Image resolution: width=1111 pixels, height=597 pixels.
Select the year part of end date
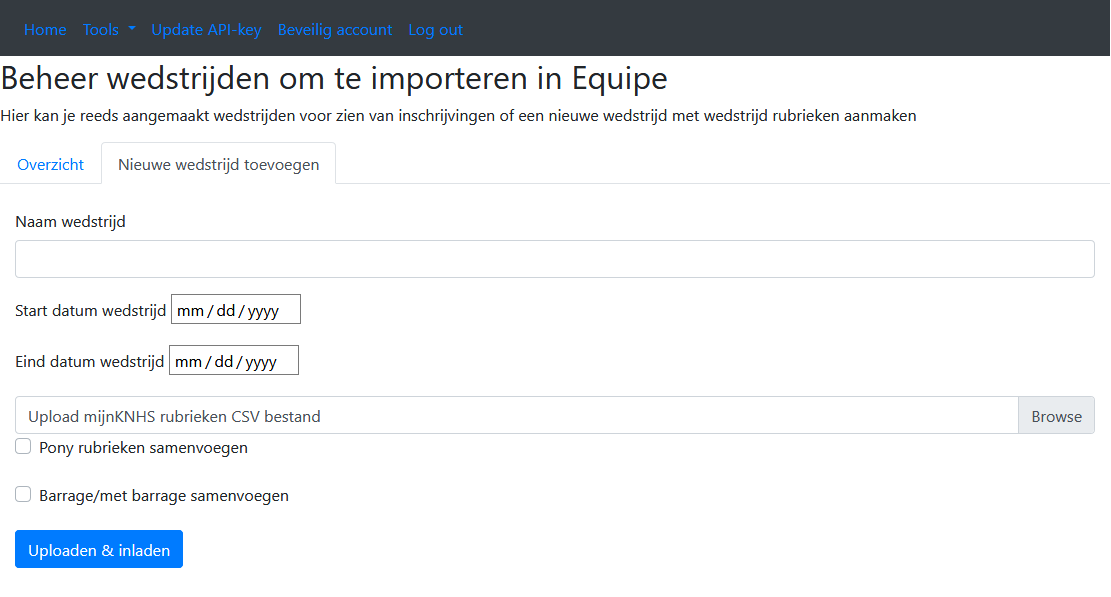(260, 362)
